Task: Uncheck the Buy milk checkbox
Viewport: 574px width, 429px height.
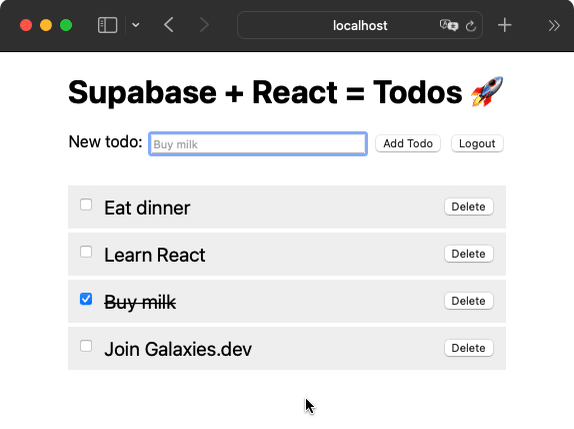Action: click(x=86, y=299)
